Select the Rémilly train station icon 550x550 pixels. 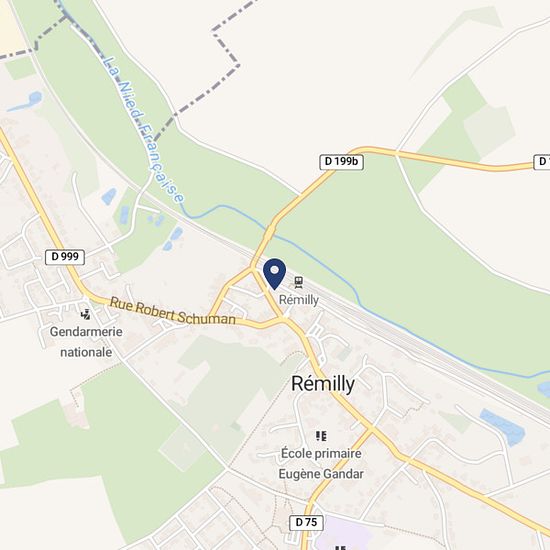coord(299,282)
